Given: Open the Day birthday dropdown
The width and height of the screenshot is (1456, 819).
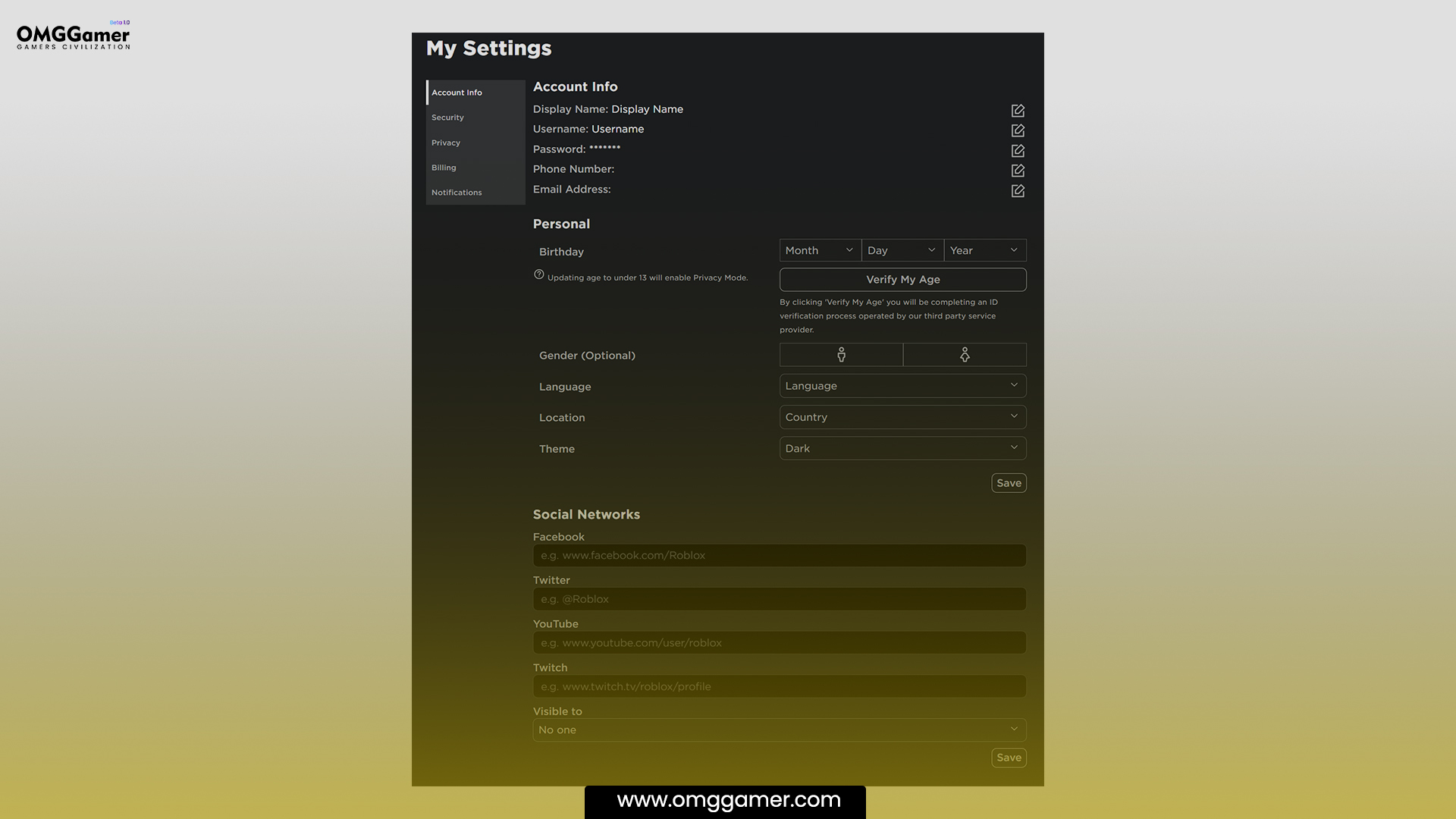Looking at the screenshot, I should 902,250.
